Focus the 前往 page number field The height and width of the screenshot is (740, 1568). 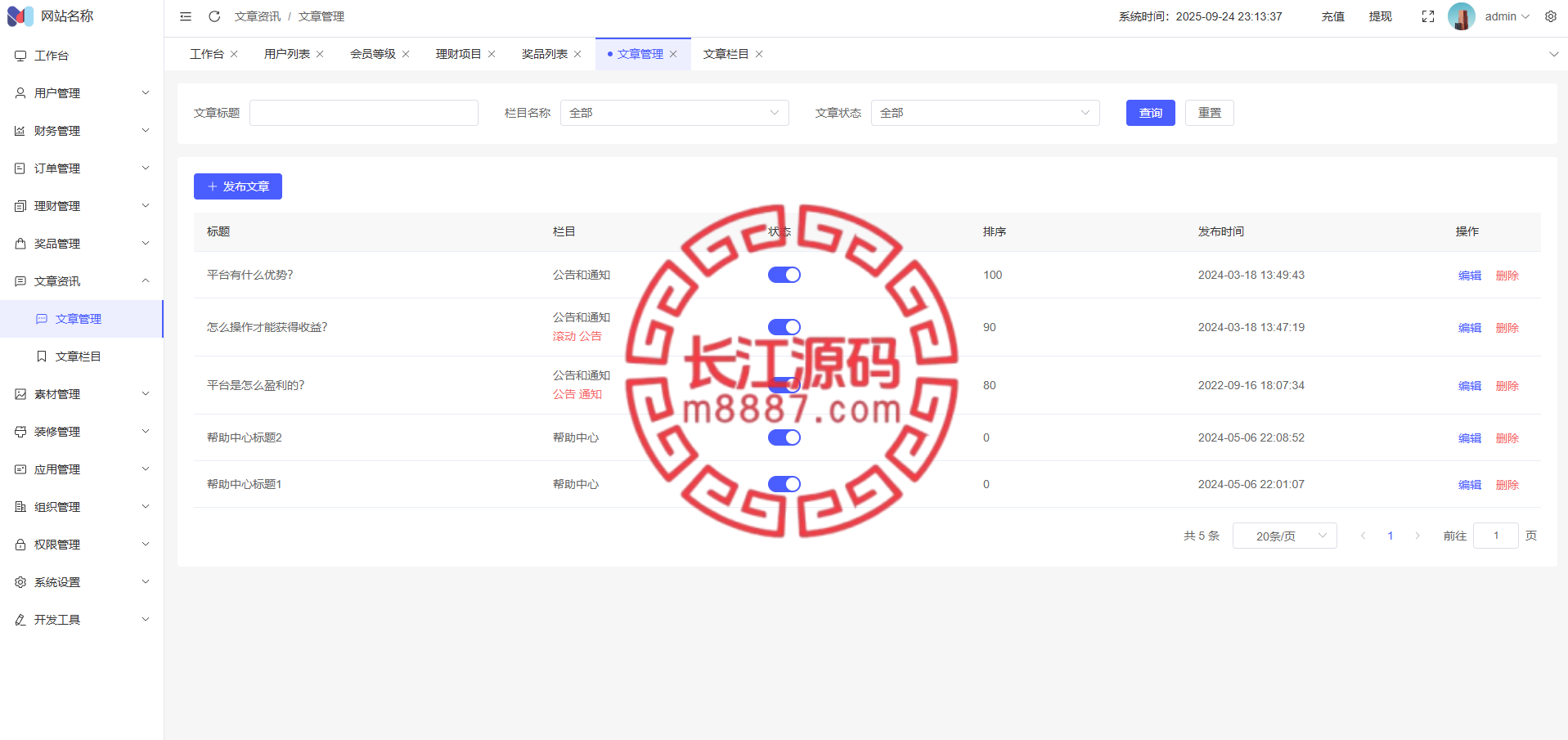pos(1496,536)
